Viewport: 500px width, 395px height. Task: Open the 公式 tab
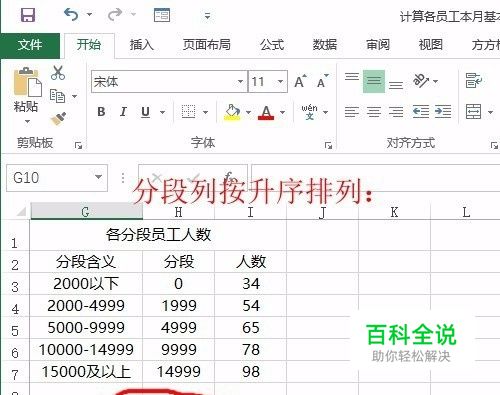coord(272,45)
